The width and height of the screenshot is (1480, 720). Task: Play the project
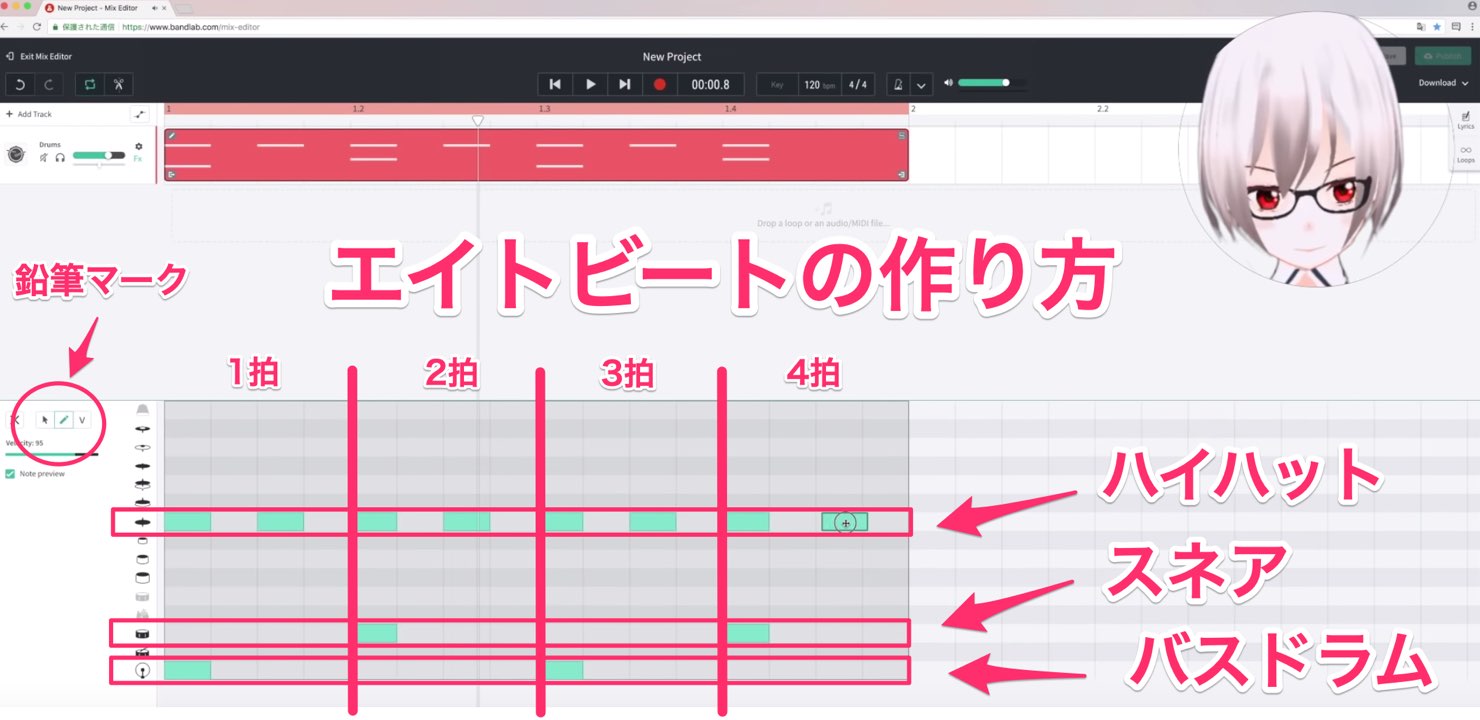(x=590, y=85)
